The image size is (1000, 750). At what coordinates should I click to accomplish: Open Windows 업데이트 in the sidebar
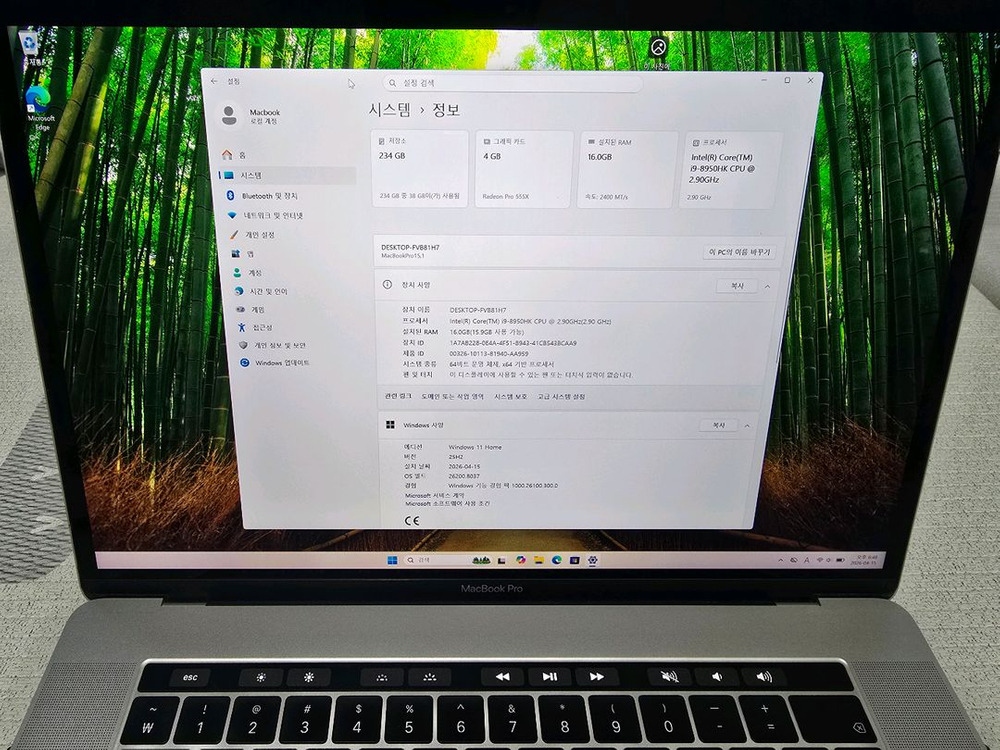280,363
